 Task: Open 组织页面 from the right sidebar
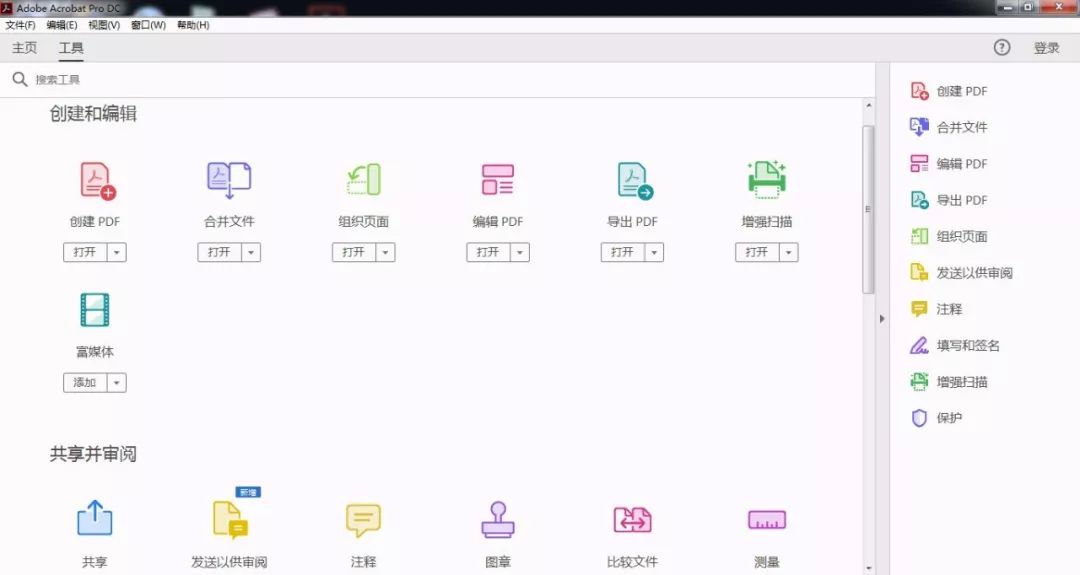pos(950,236)
